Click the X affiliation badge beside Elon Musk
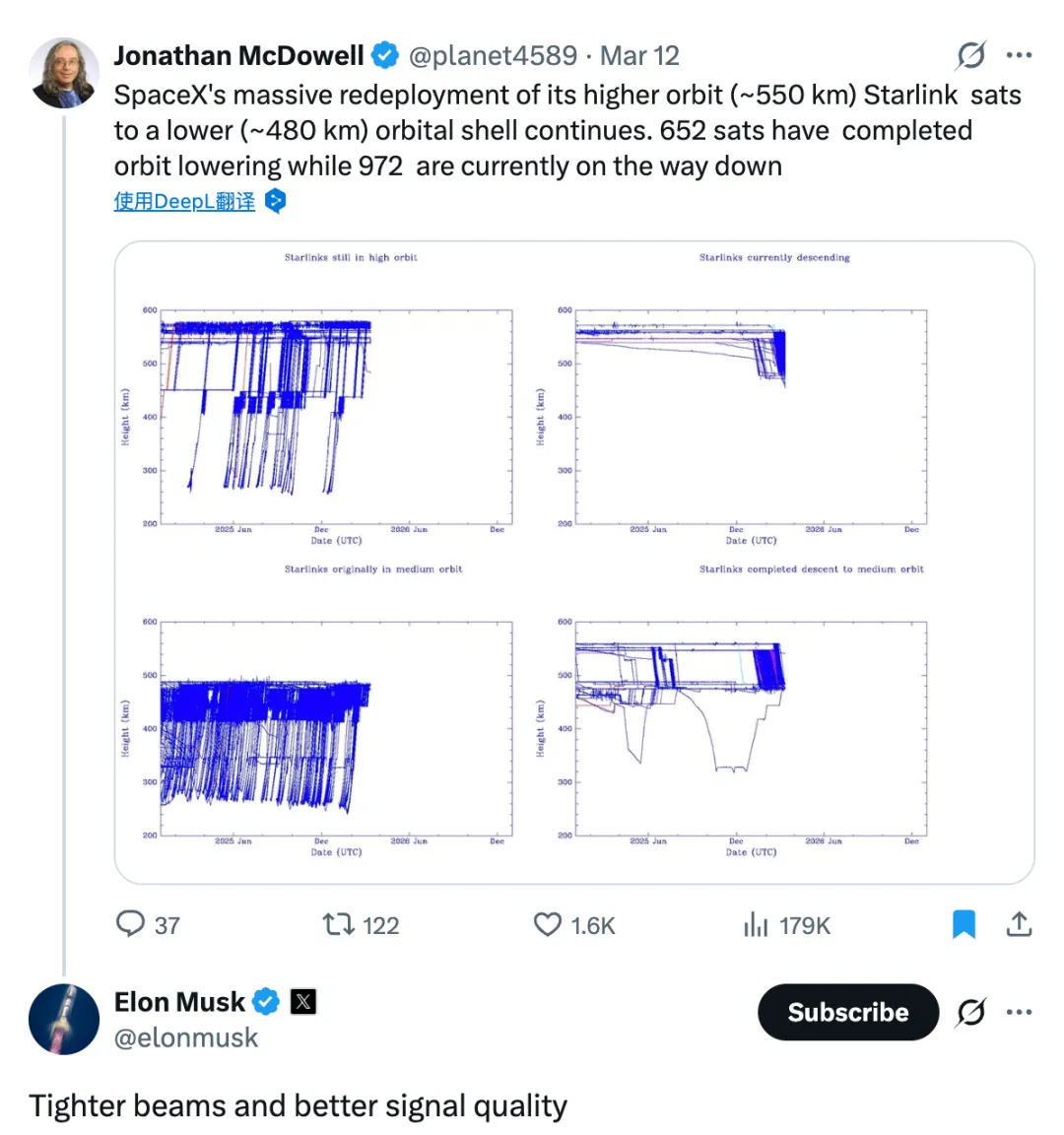Viewport: 1064px width, 1135px height. pyautogui.click(x=303, y=1002)
